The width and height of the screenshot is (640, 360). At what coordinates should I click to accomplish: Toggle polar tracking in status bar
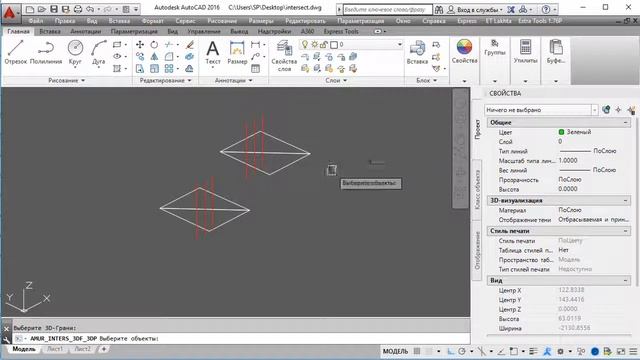point(462,351)
